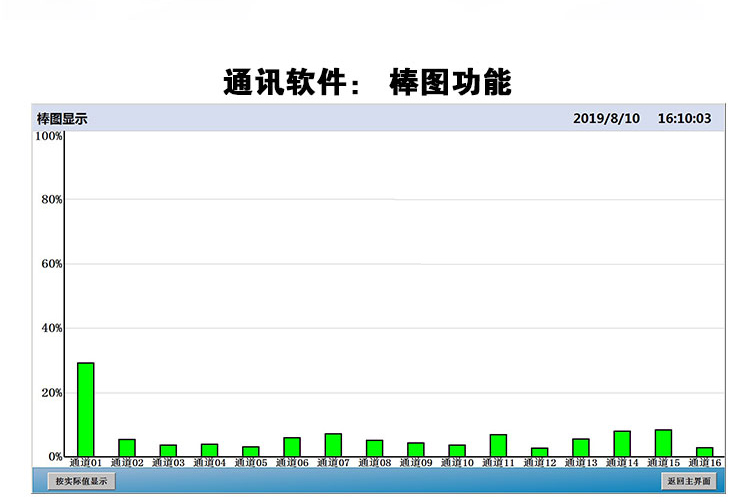Click the 按实际值显示 button

click(81, 481)
